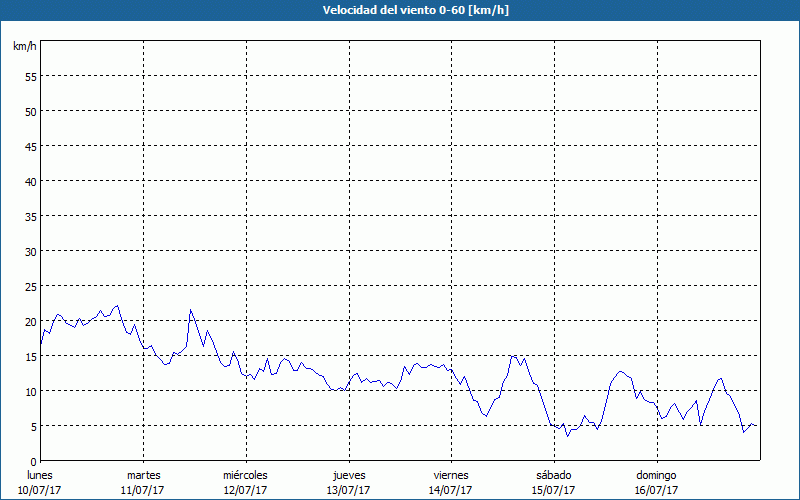Click the 15/07/17 date under sábado
The image size is (800, 500).
[x=553, y=490]
